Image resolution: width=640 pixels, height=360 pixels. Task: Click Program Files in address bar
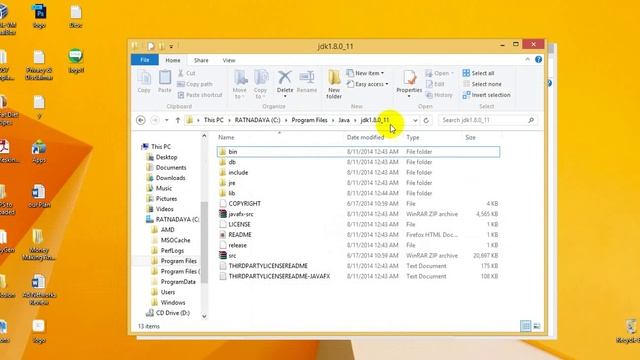[309, 120]
